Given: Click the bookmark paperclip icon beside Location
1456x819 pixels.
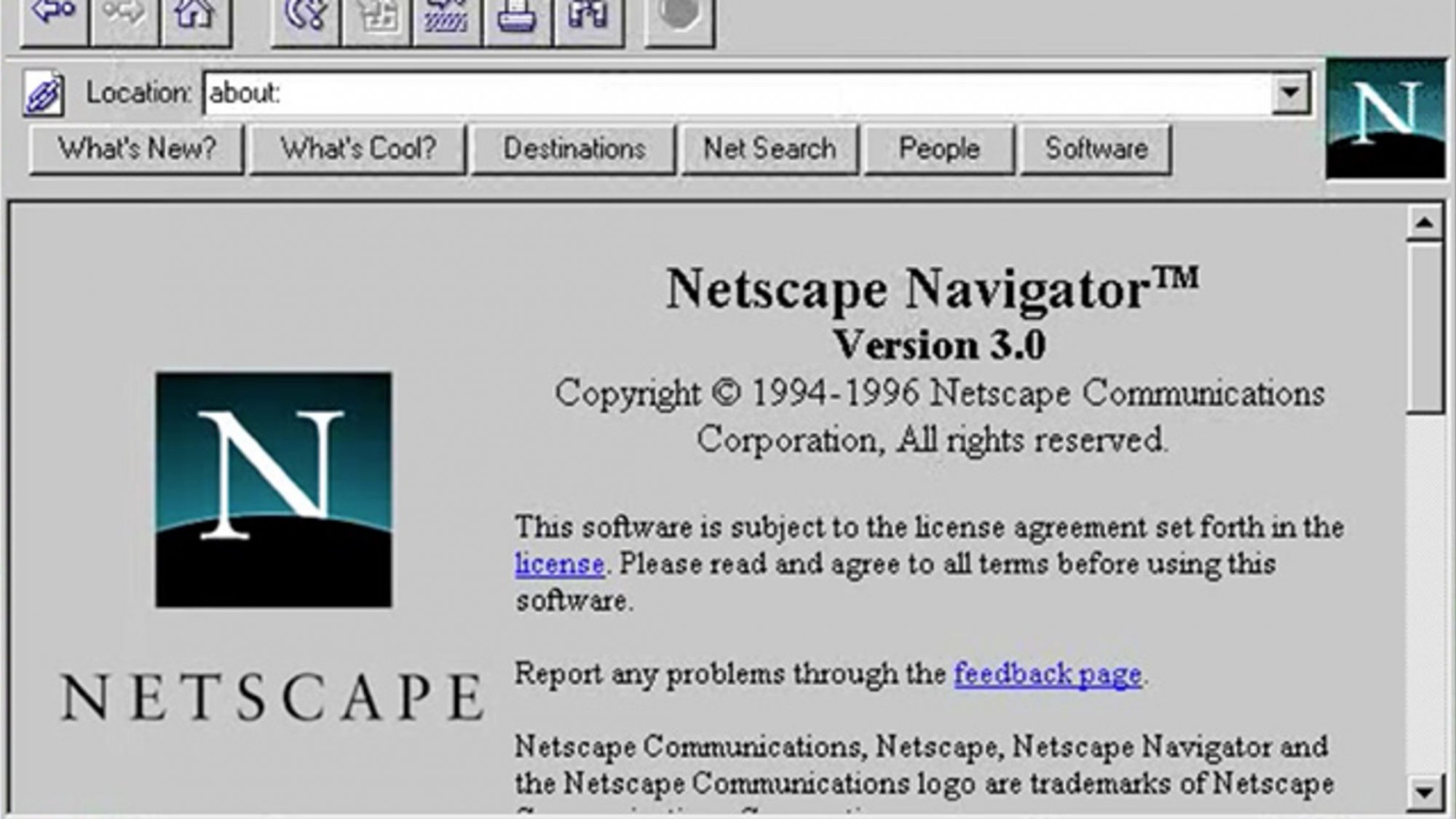Looking at the screenshot, I should coord(42,95).
